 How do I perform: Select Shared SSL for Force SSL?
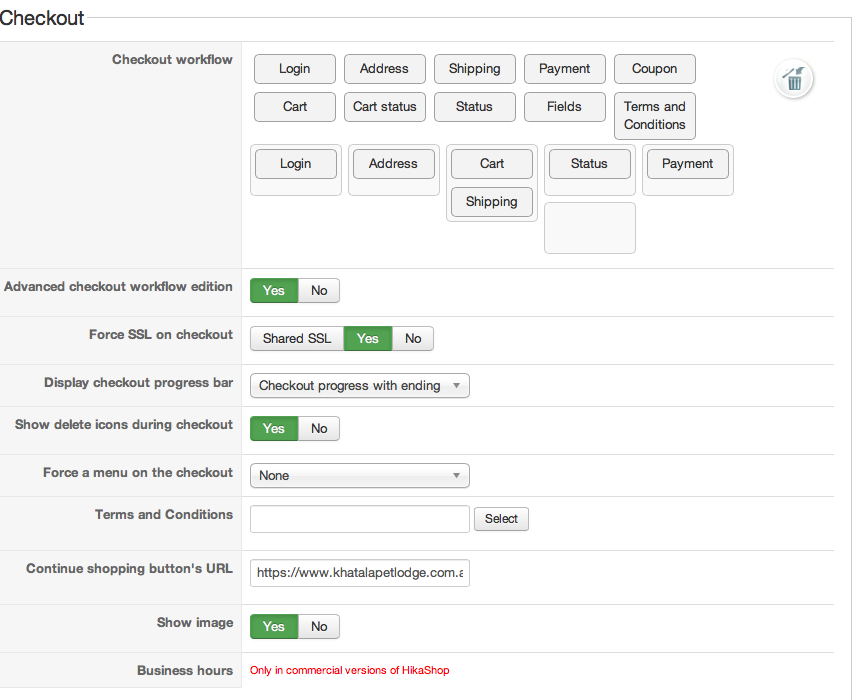click(x=297, y=339)
